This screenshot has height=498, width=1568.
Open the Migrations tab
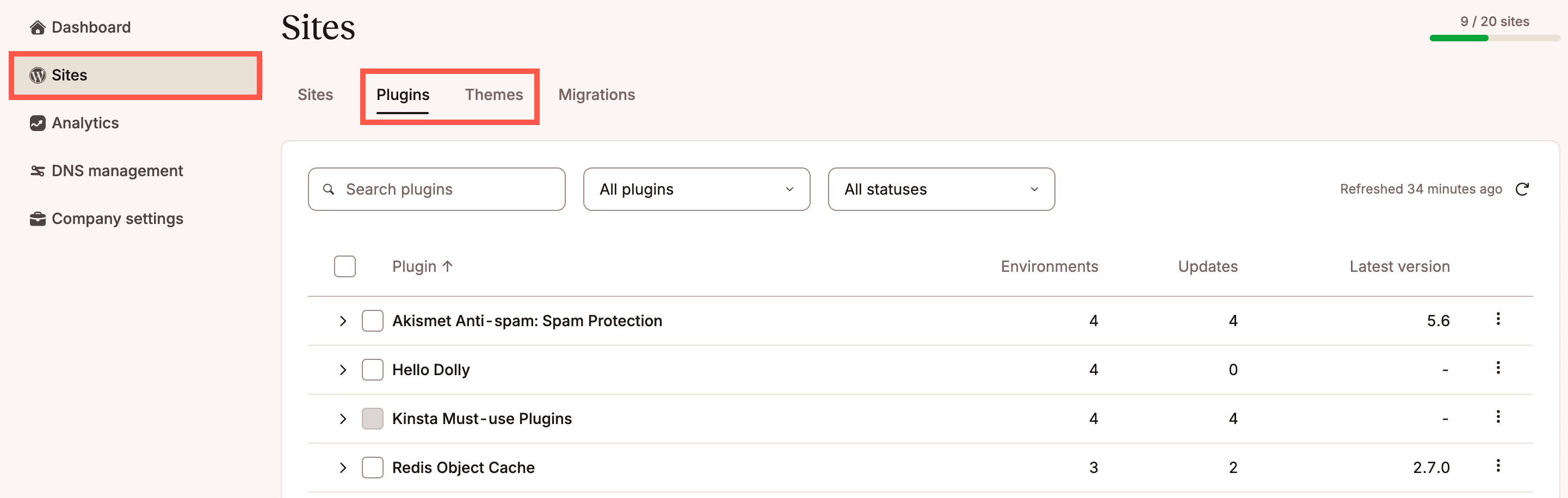click(x=596, y=95)
